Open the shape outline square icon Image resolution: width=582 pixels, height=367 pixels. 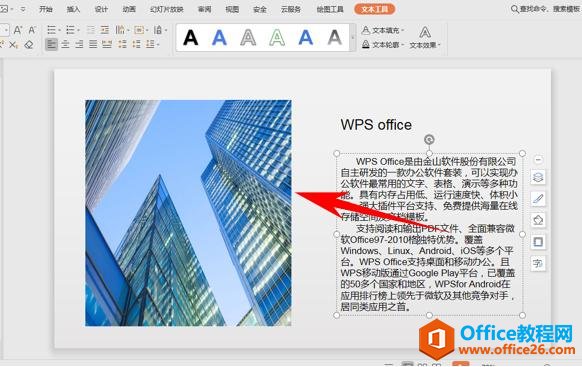click(x=538, y=242)
